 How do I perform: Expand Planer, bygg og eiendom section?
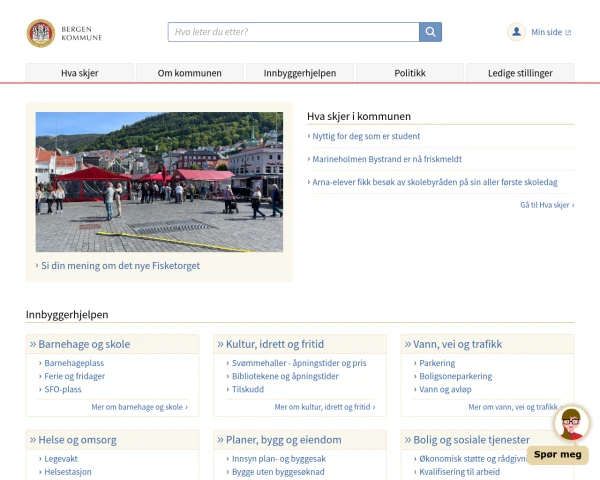(x=284, y=440)
